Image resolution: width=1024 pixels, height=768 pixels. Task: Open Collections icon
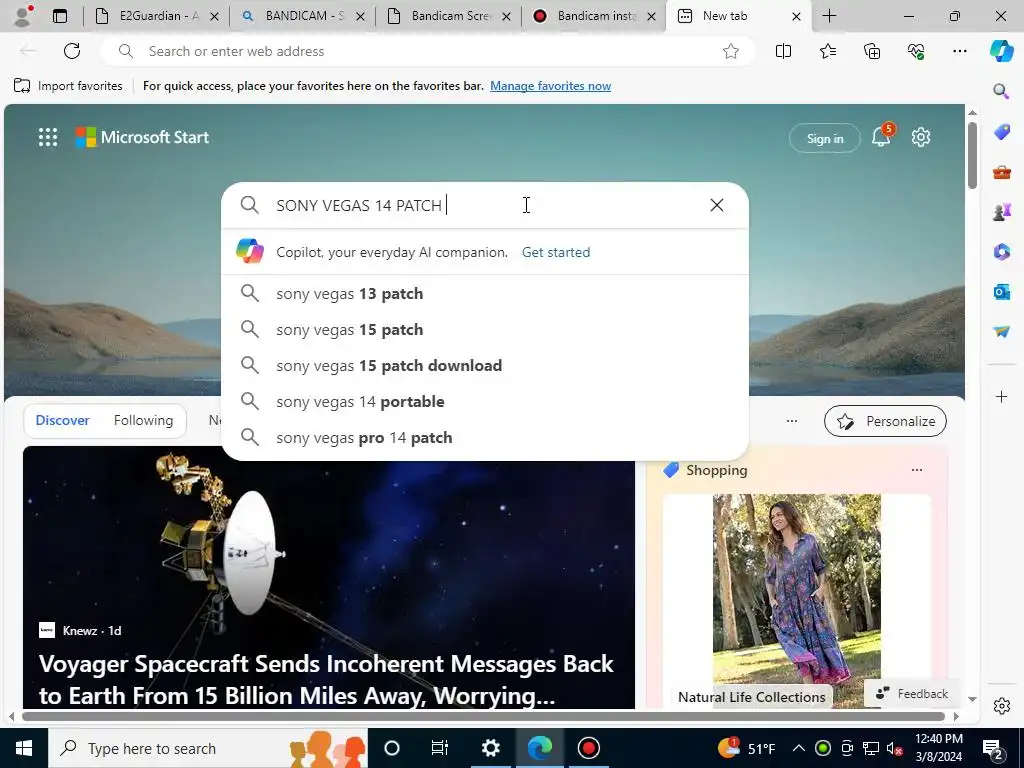(872, 51)
